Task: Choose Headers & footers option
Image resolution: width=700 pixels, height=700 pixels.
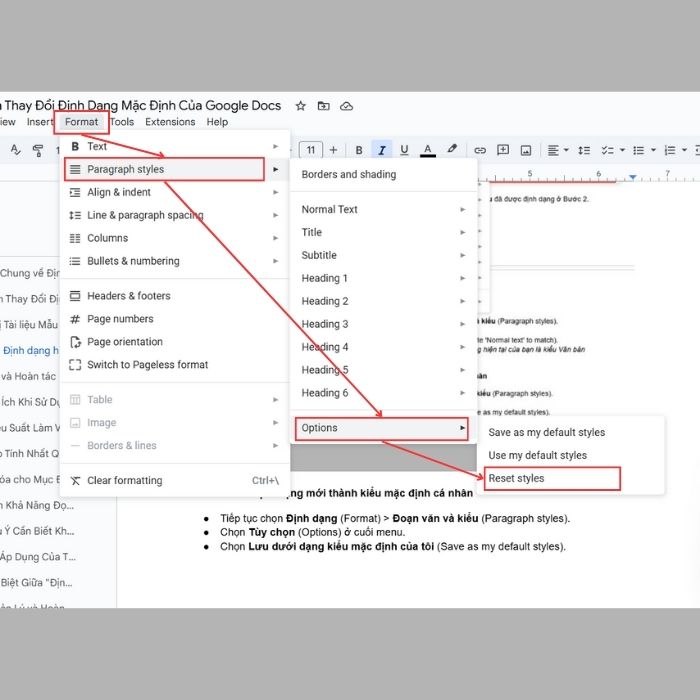Action: [175, 296]
